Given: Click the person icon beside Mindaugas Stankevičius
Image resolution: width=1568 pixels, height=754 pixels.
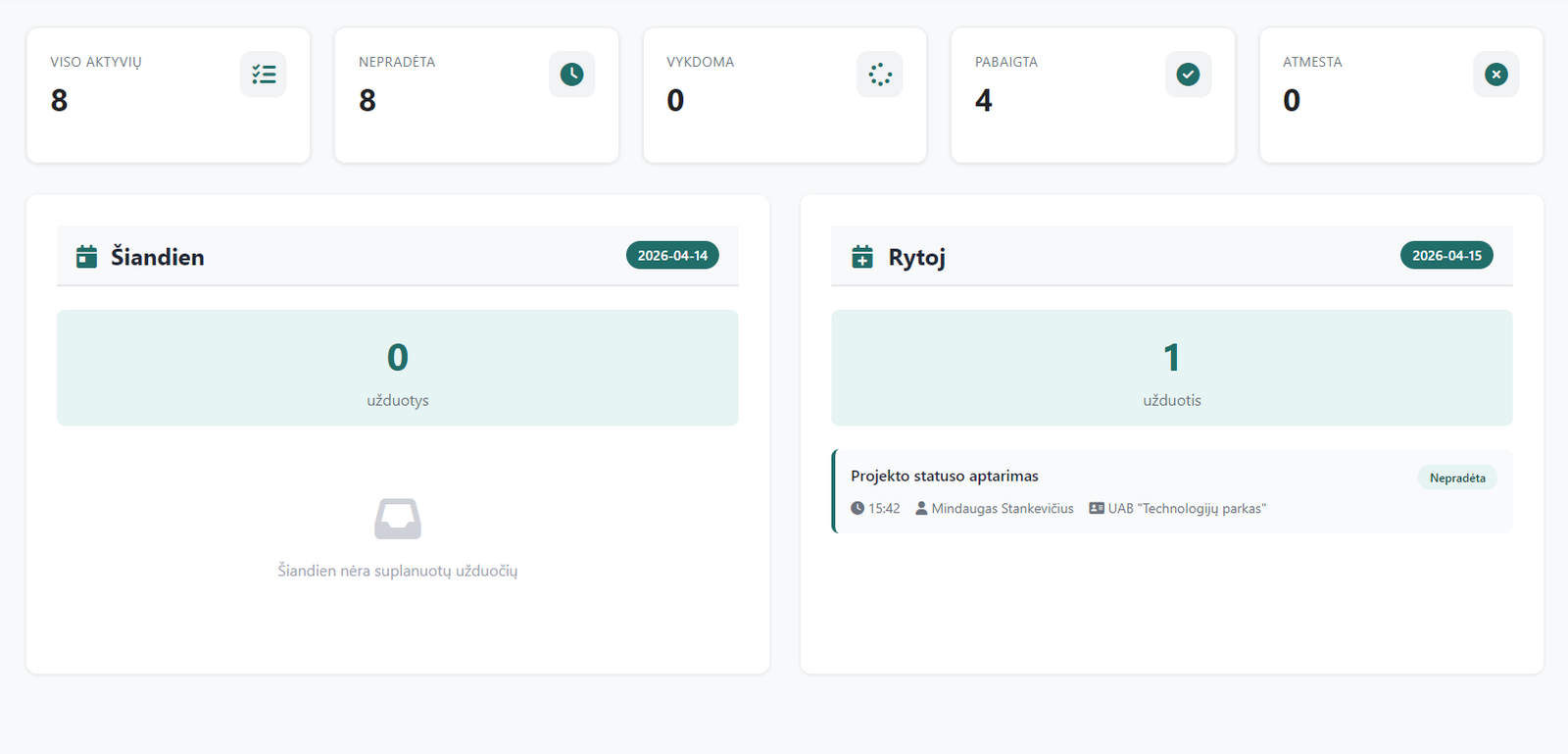Looking at the screenshot, I should 921,509.
